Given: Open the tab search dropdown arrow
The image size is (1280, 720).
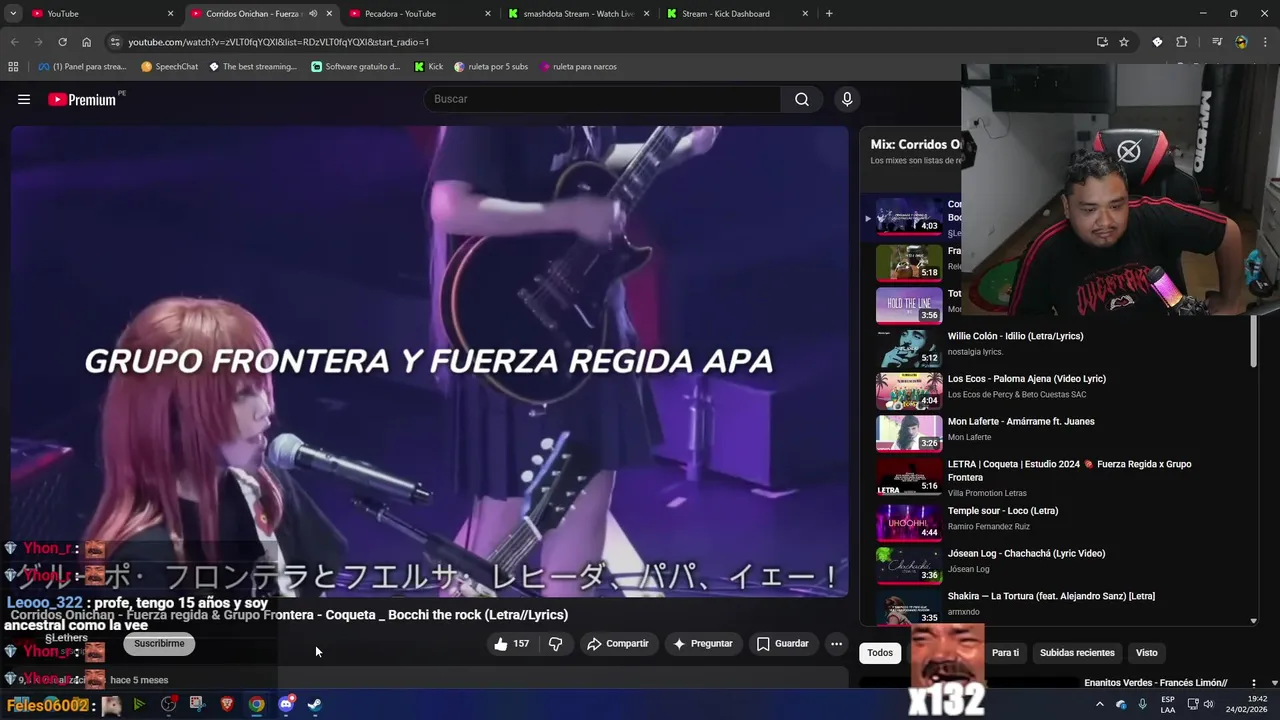Looking at the screenshot, I should click(x=13, y=14).
